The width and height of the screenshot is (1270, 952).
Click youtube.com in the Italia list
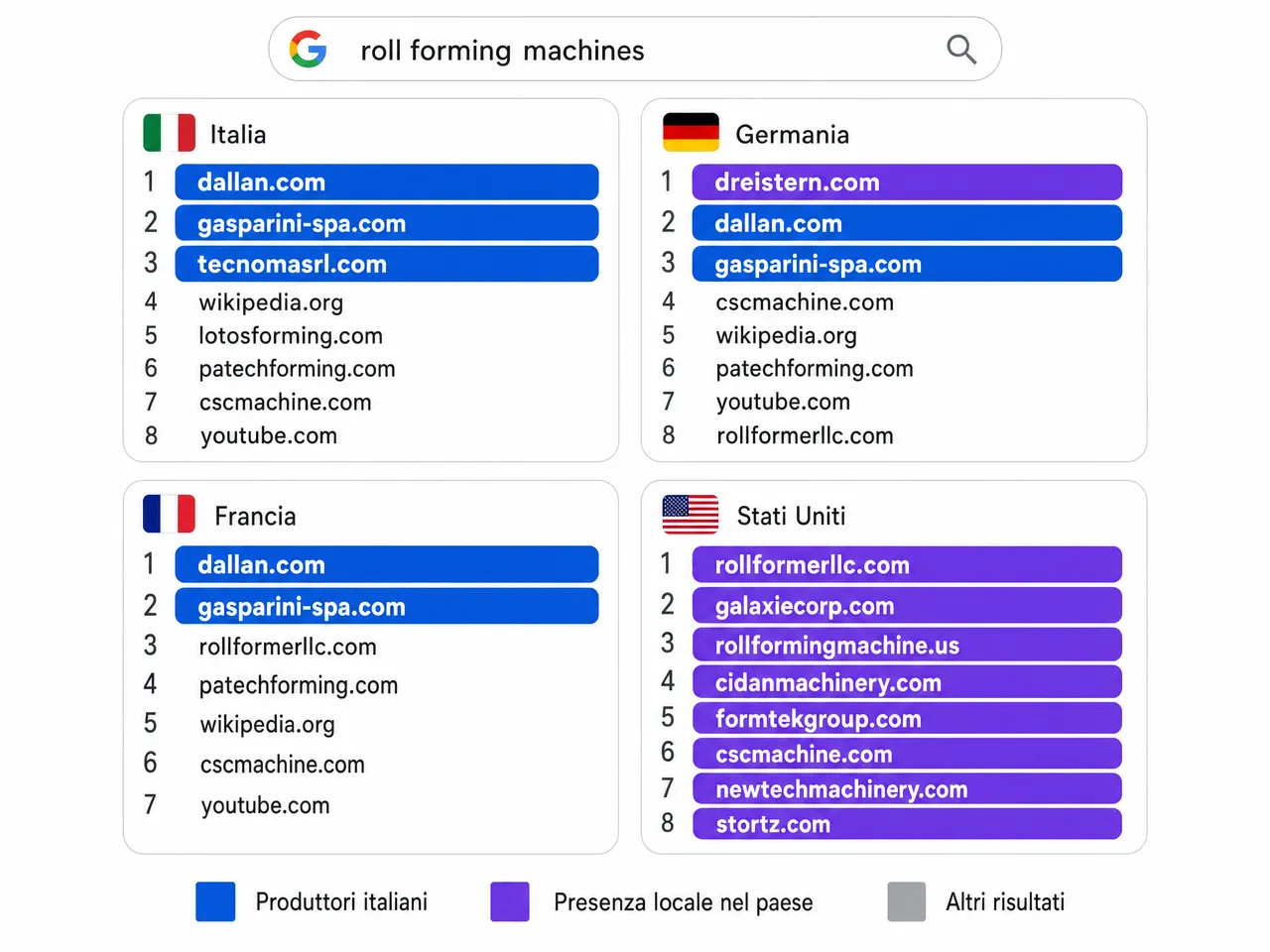pyautogui.click(x=269, y=436)
